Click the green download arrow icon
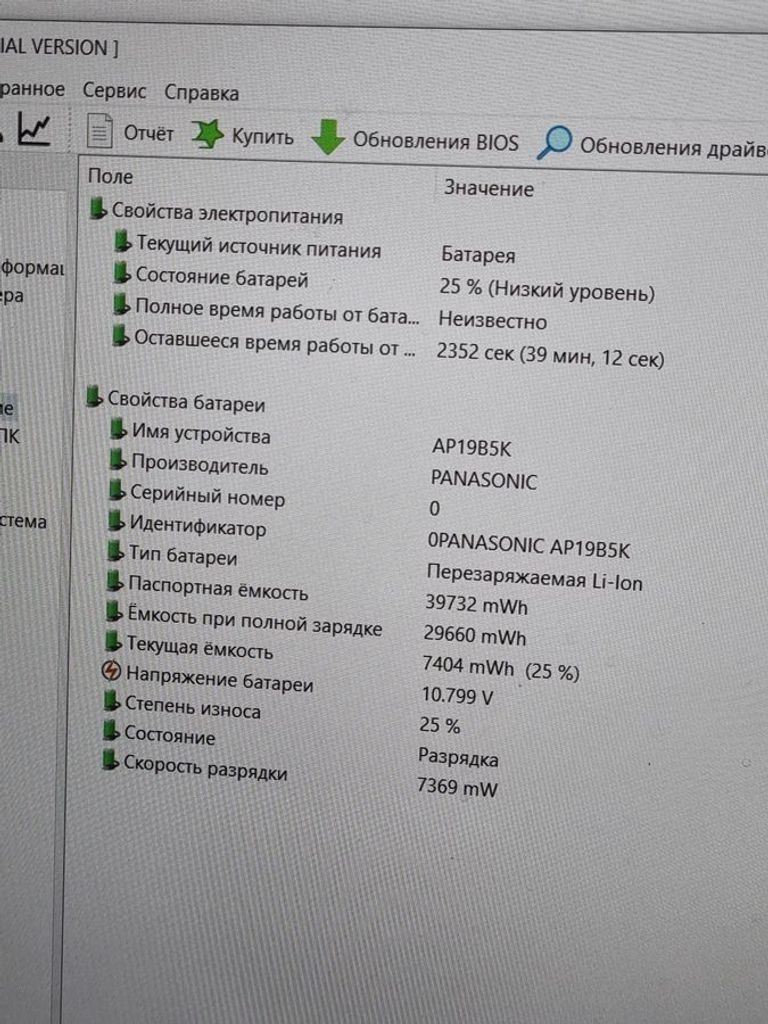Viewport: 768px width, 1024px height. point(328,137)
